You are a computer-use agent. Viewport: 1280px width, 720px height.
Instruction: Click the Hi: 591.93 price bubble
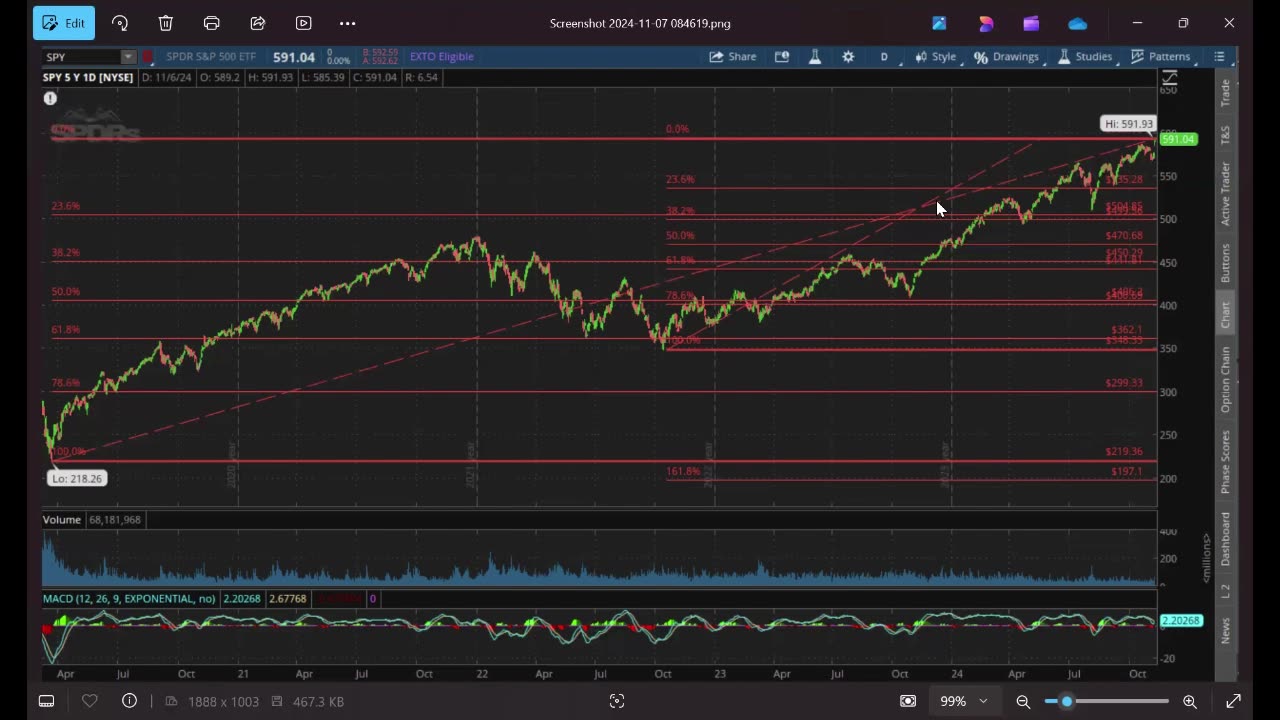[1128, 124]
